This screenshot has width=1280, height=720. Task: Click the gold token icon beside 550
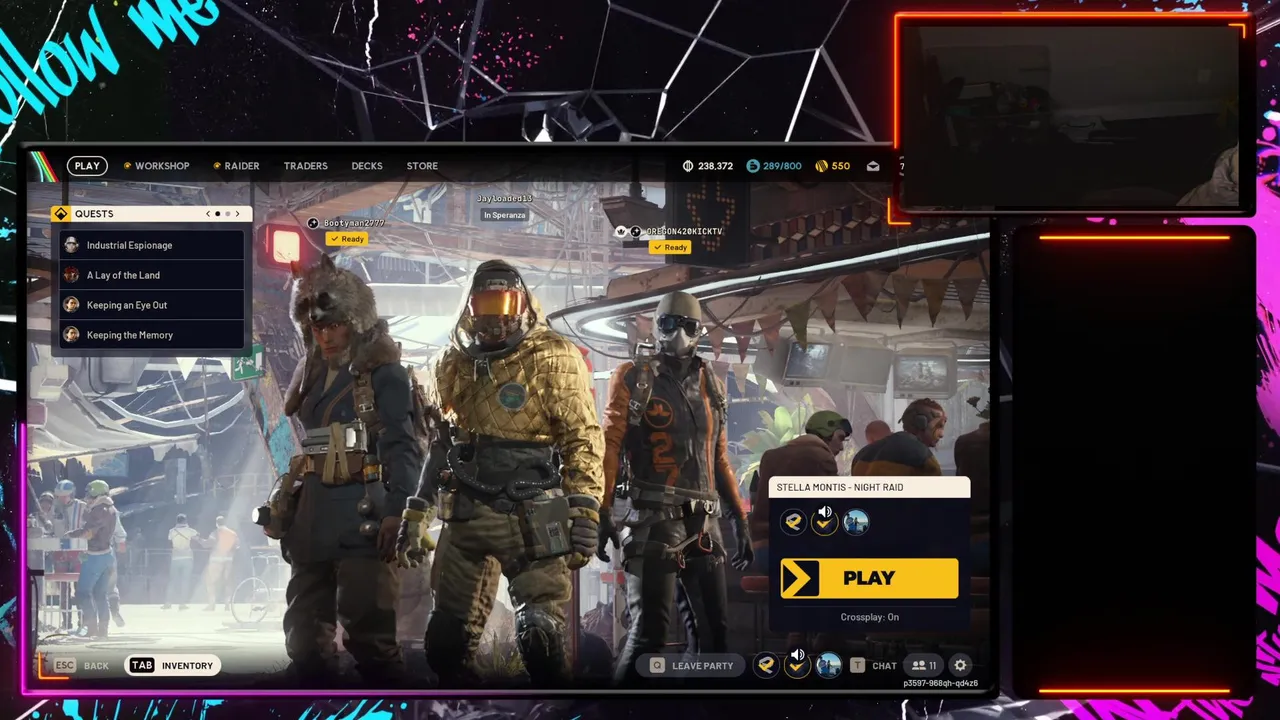pos(822,166)
